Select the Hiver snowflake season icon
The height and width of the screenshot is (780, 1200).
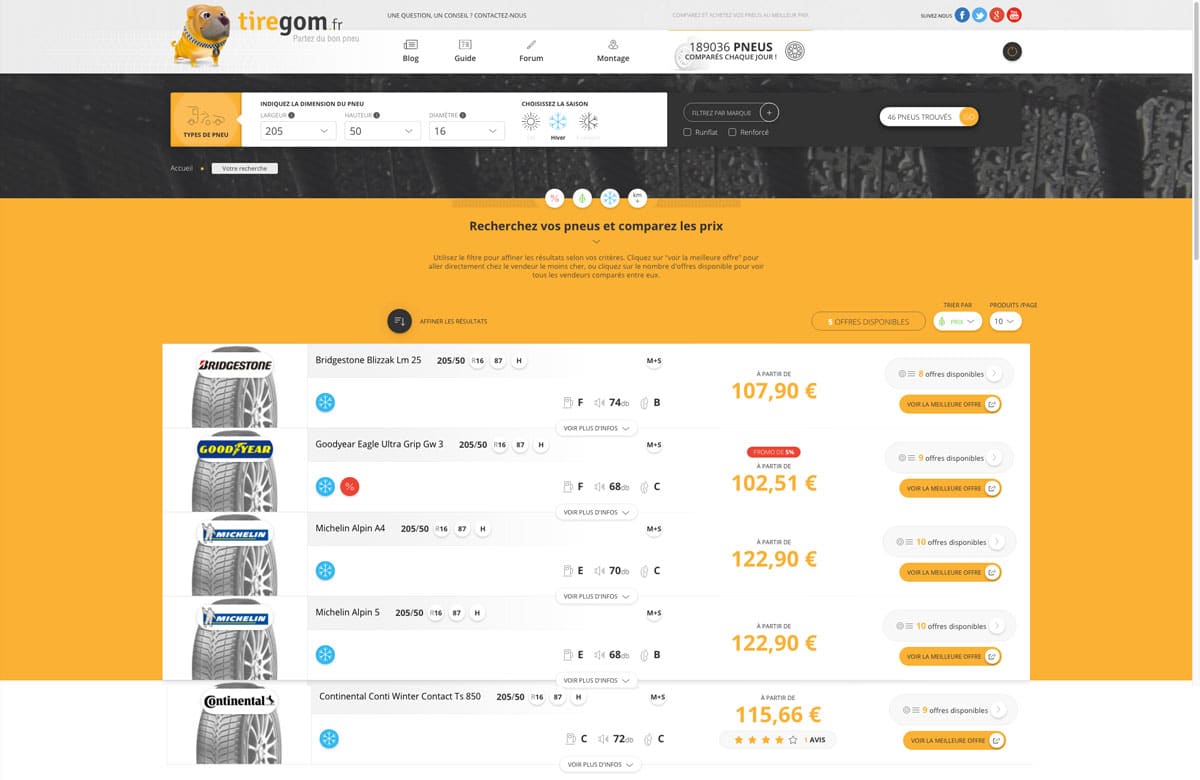(558, 122)
